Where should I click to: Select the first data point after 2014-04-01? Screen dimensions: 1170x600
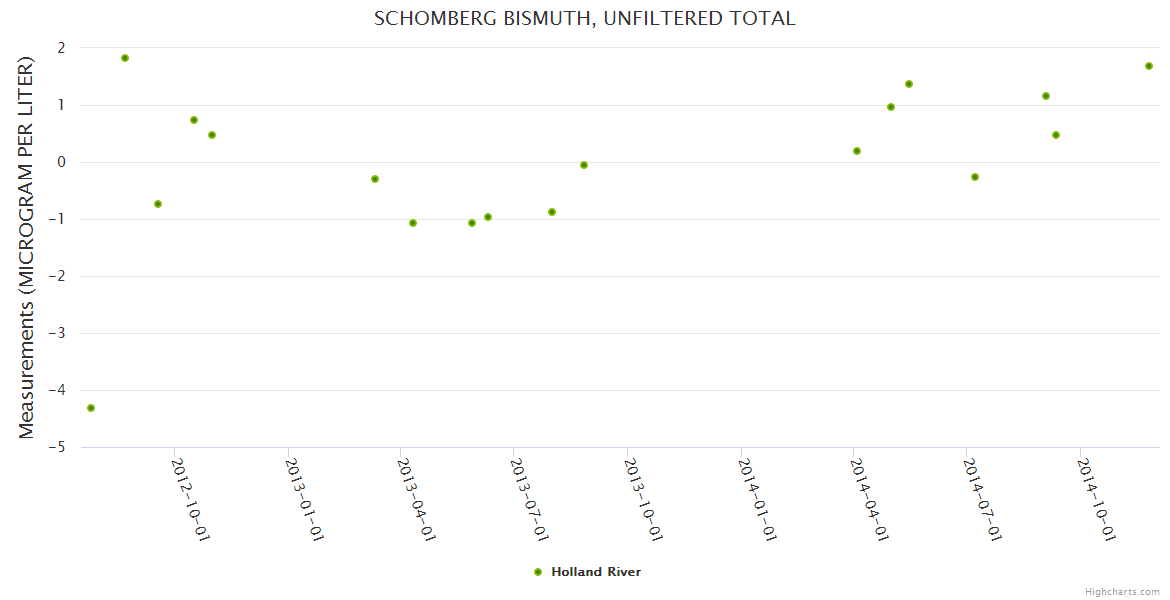point(857,151)
